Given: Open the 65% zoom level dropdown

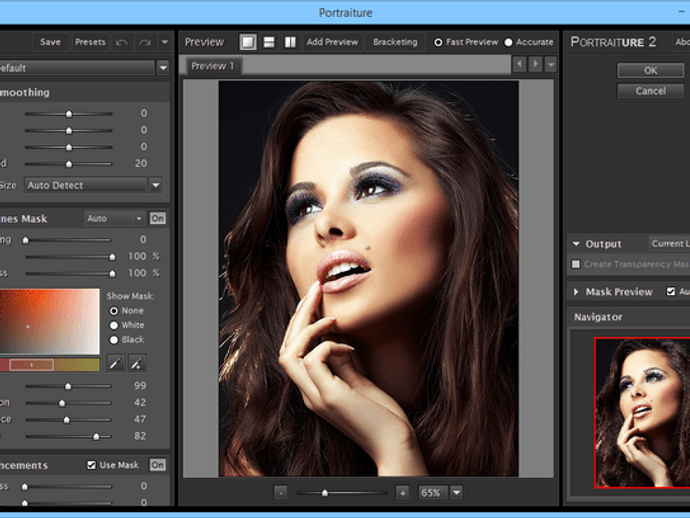Looking at the screenshot, I should pos(456,493).
